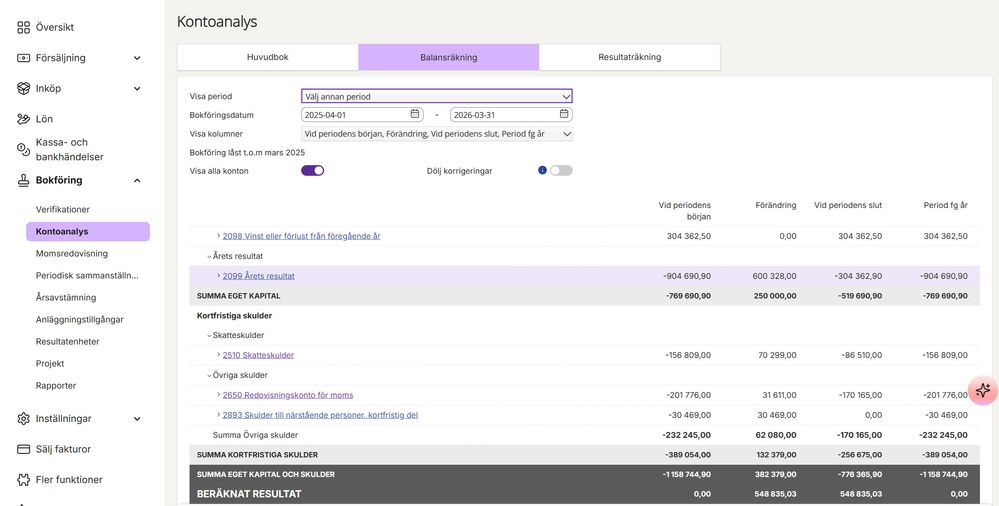The height and width of the screenshot is (506, 999).
Task: Expand account 2098 row arrow
Action: click(x=218, y=236)
